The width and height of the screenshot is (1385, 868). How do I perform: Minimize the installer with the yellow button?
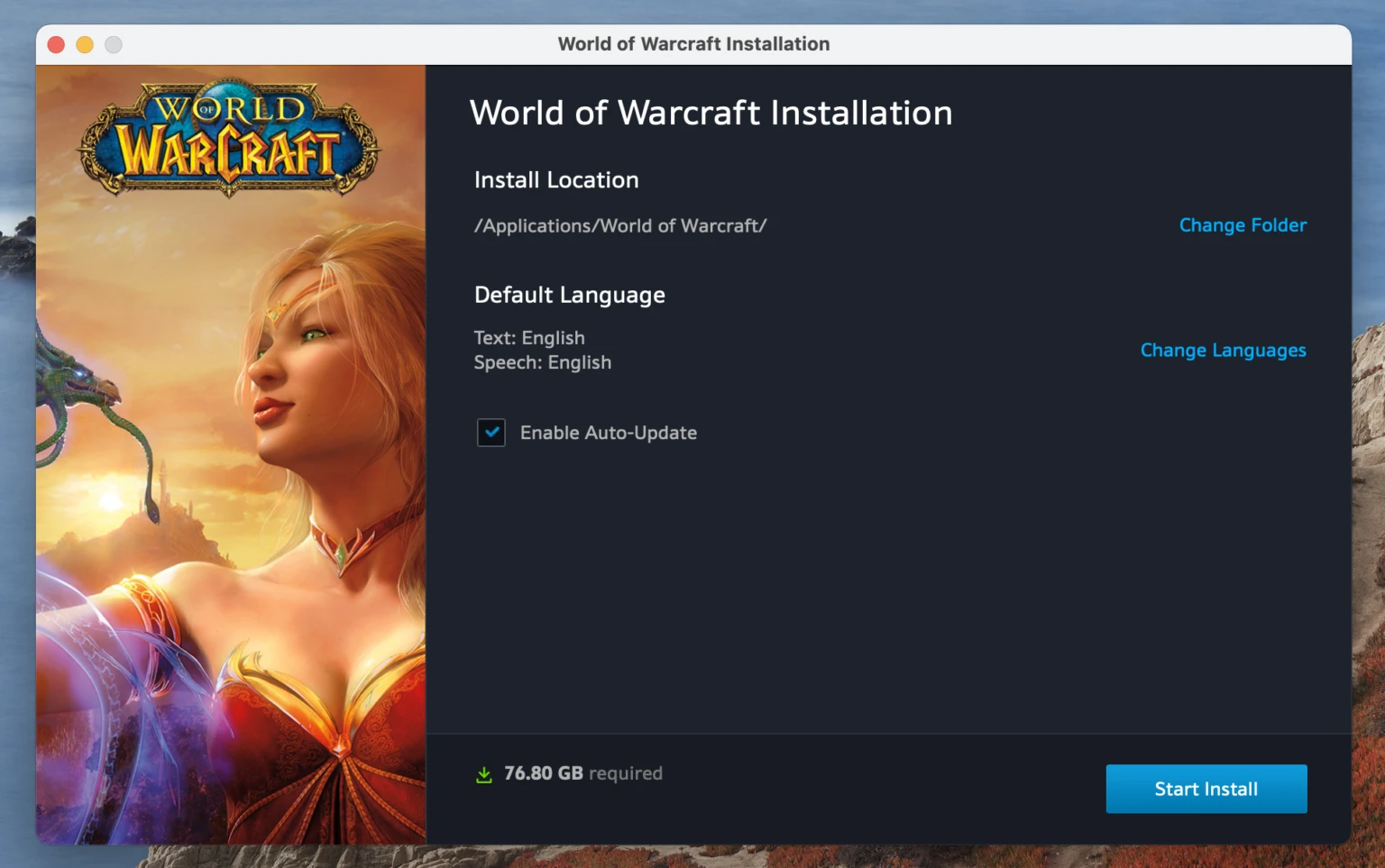tap(85, 44)
